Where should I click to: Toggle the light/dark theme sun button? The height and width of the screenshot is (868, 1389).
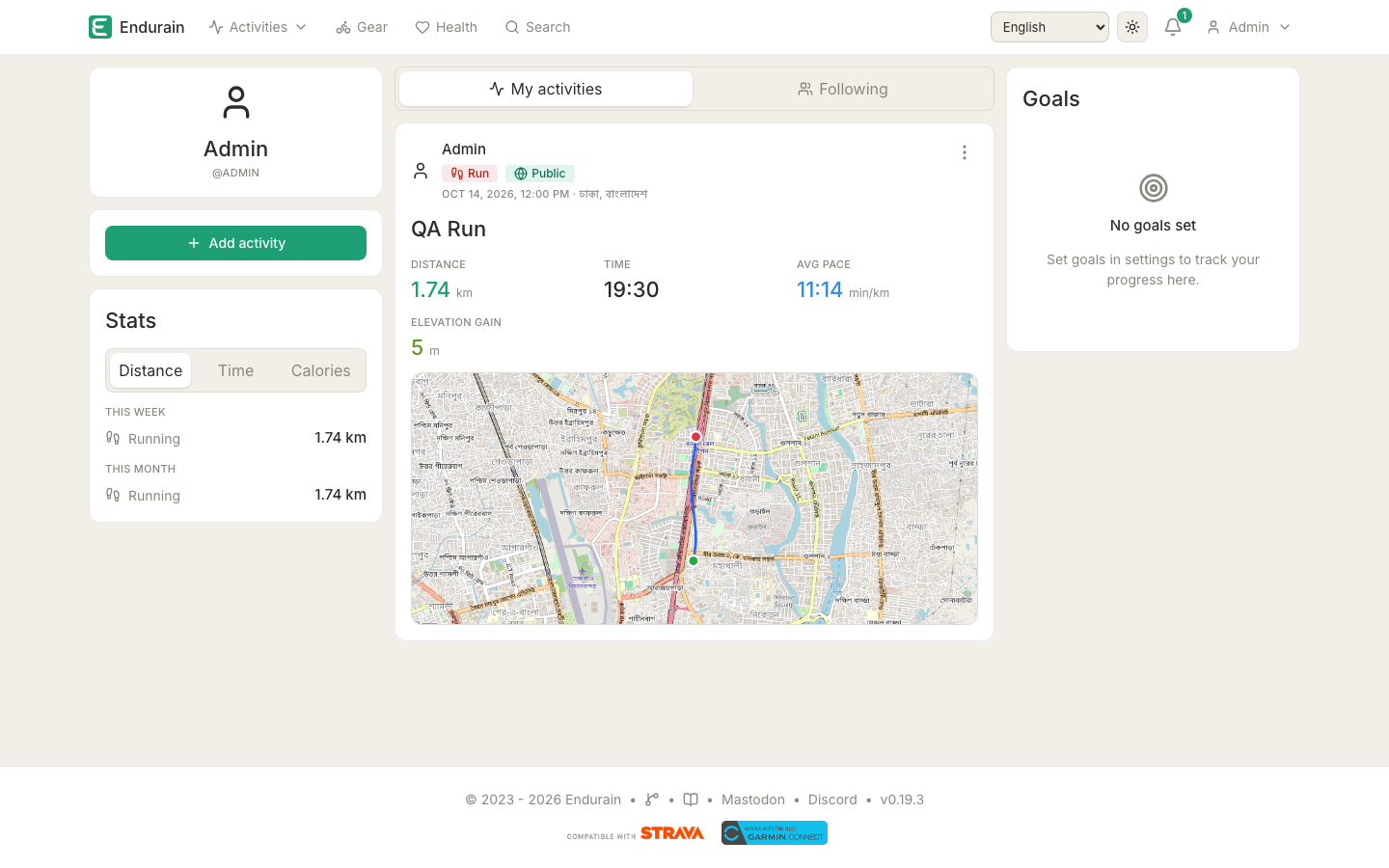pyautogui.click(x=1132, y=27)
